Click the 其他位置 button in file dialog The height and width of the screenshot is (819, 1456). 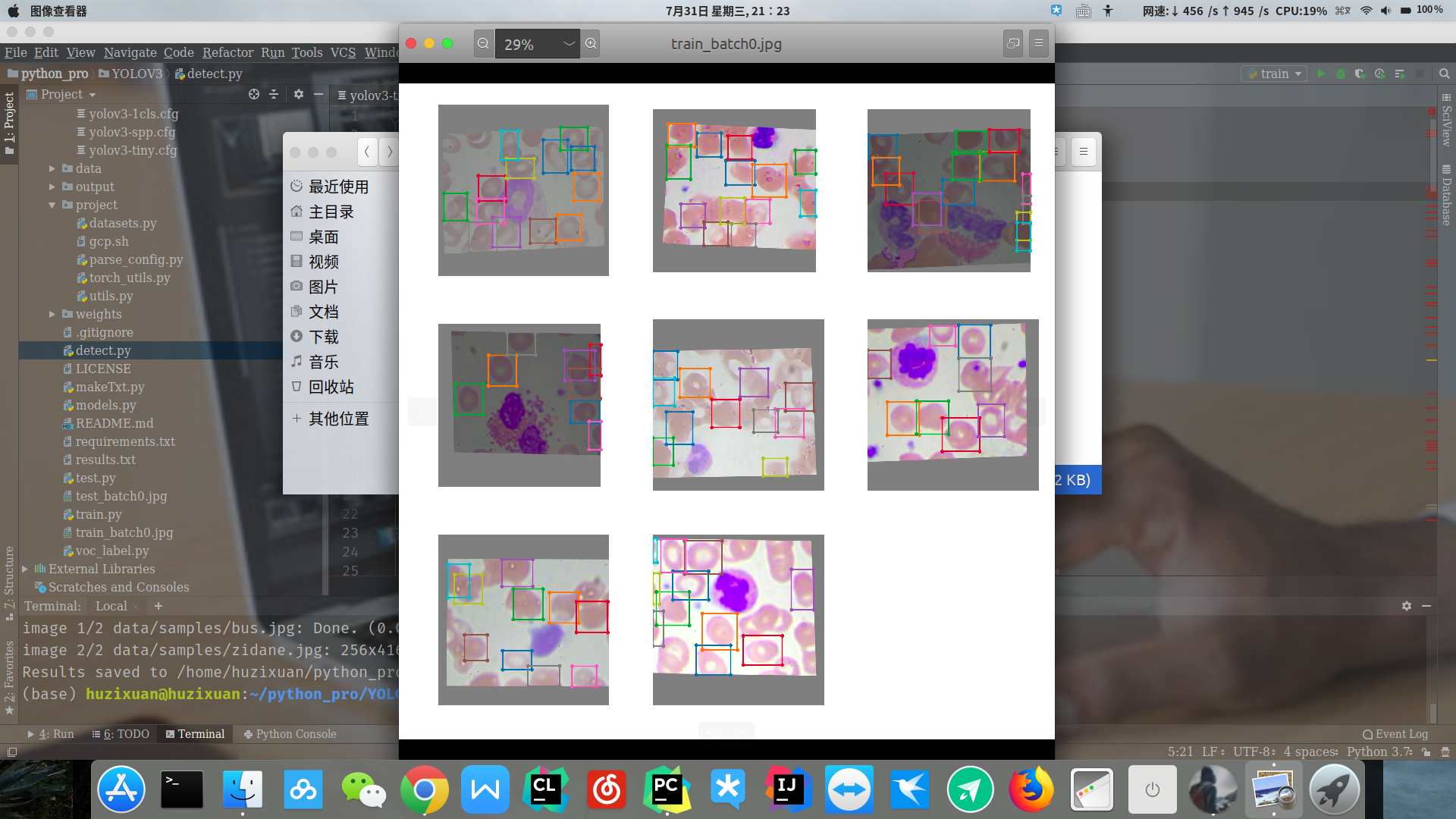(339, 418)
